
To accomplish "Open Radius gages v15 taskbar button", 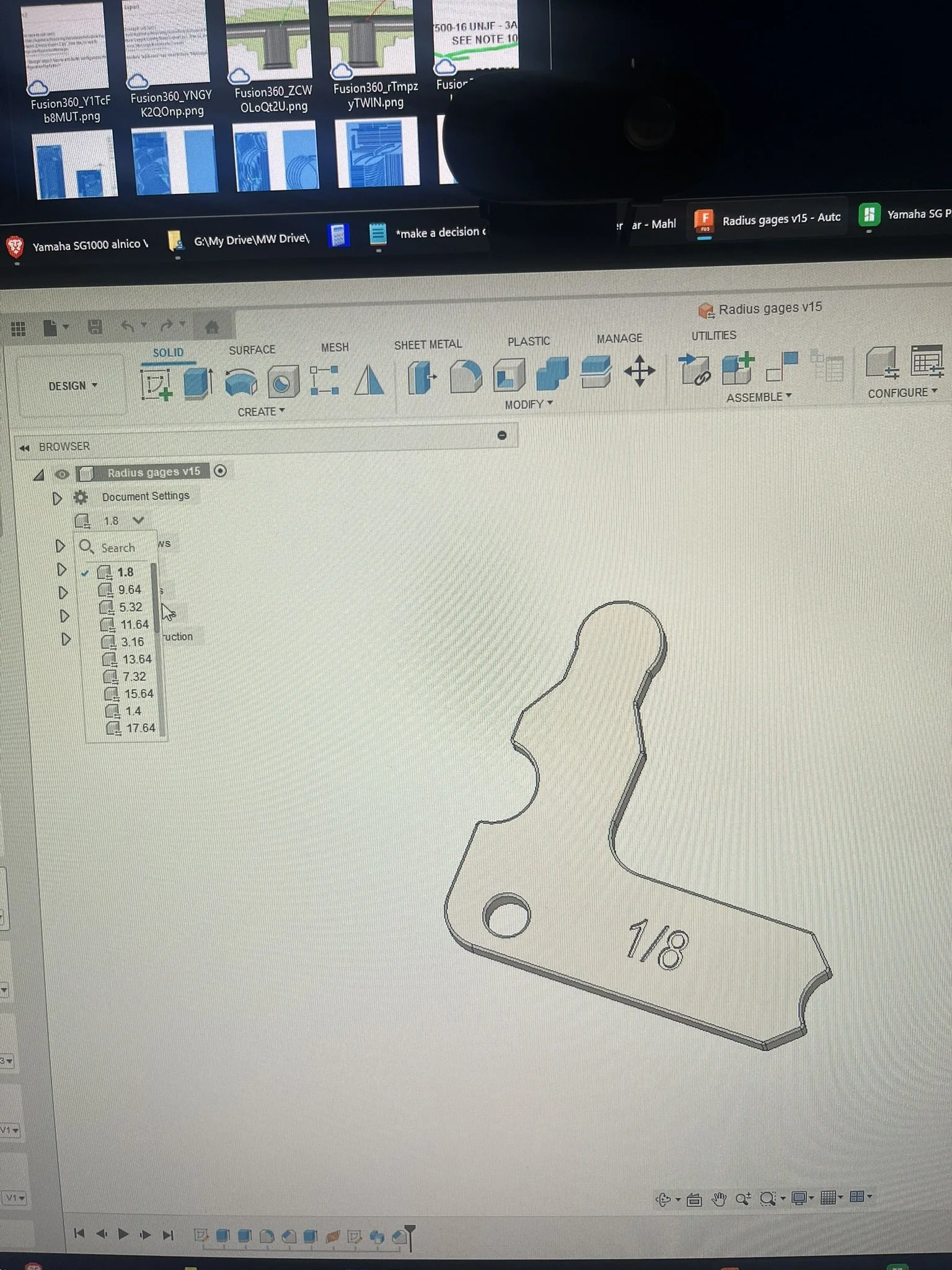I will click(x=768, y=219).
